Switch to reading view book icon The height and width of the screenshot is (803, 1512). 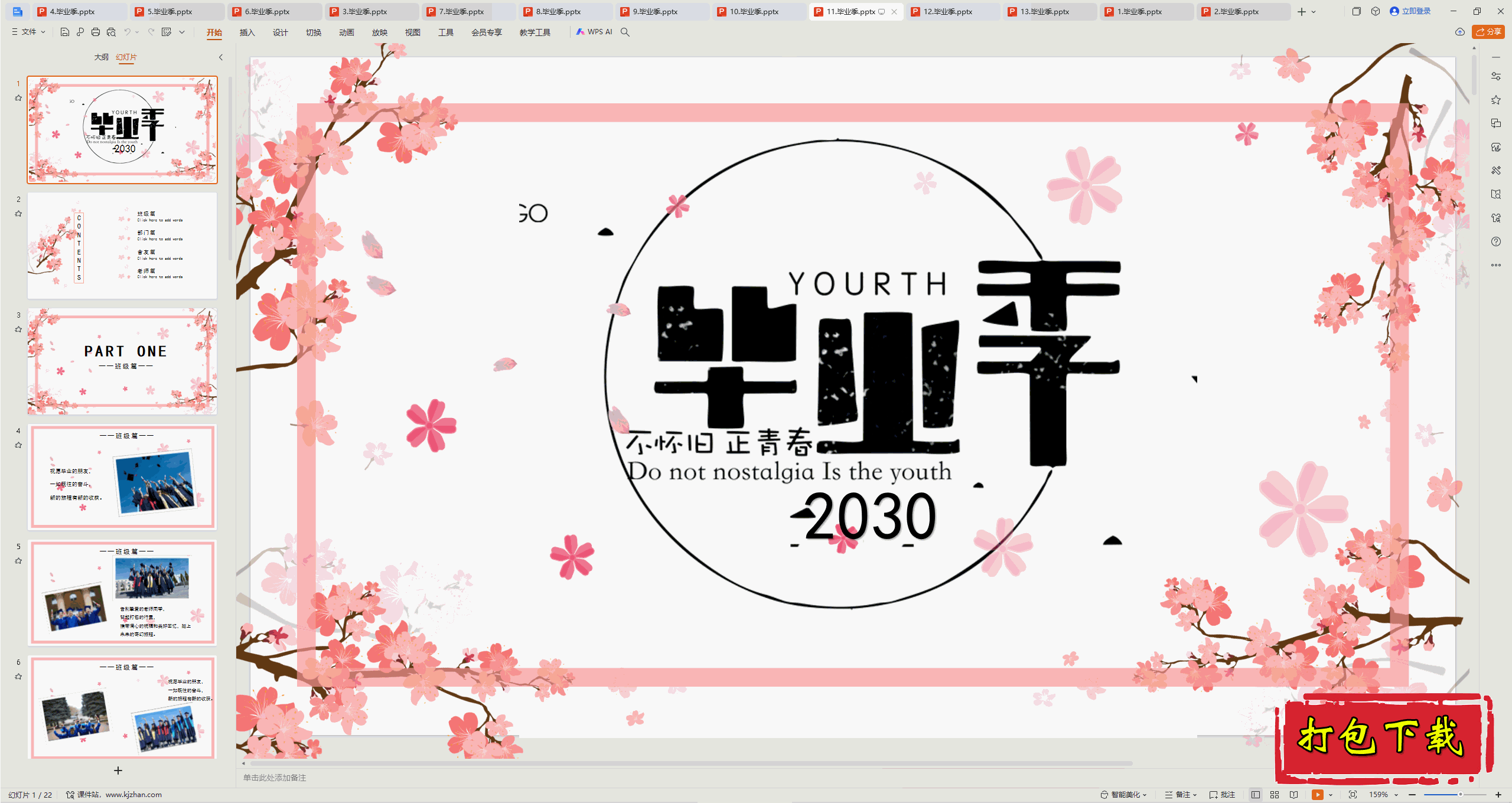[1293, 795]
